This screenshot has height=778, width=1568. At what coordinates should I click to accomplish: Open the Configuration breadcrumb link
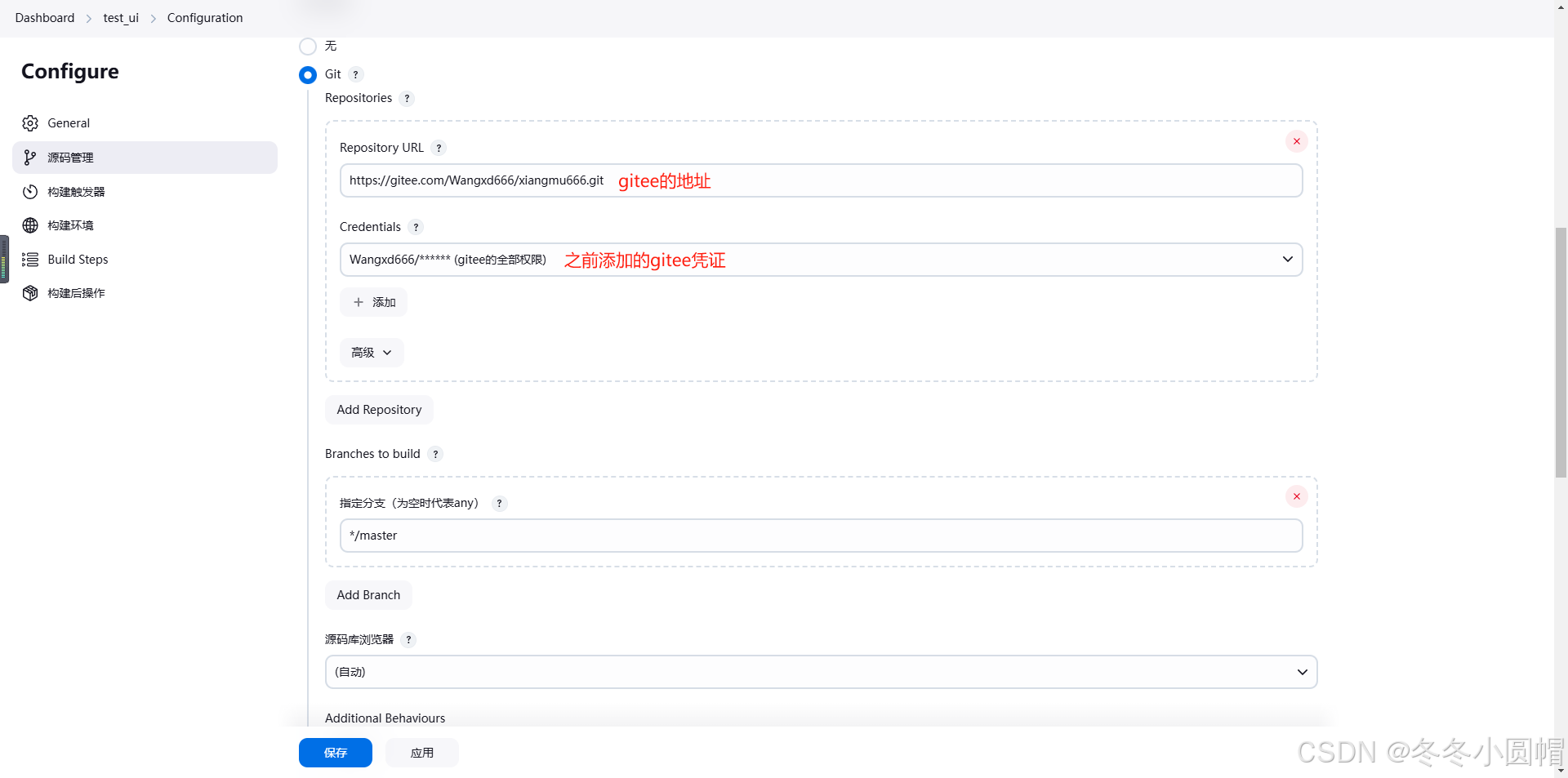[205, 18]
